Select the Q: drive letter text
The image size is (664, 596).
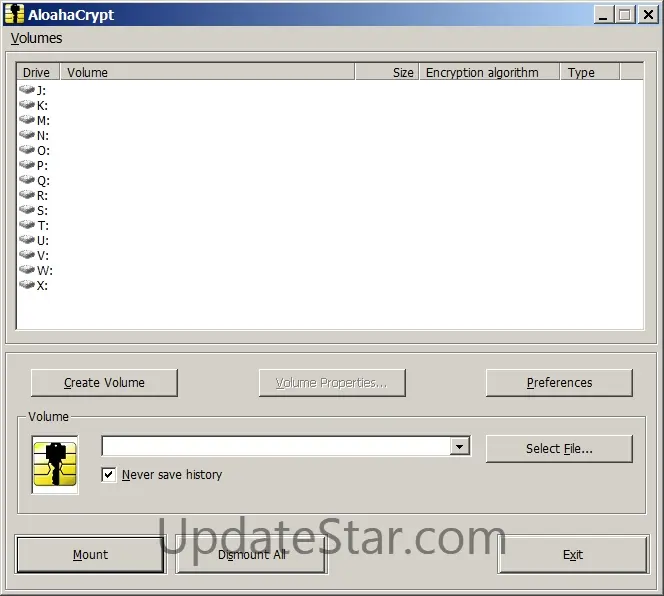coord(43,180)
